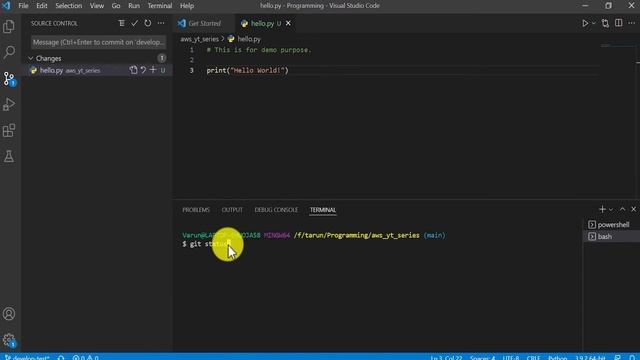The width and height of the screenshot is (640, 360).
Task: Open the run options dropdown arrow
Action: pos(593,23)
